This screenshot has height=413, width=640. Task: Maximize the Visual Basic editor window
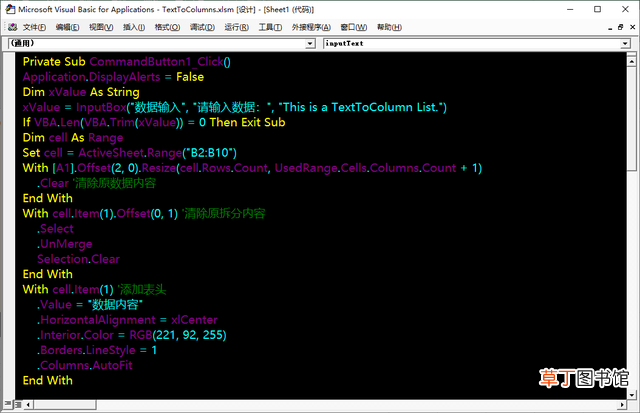click(598, 9)
